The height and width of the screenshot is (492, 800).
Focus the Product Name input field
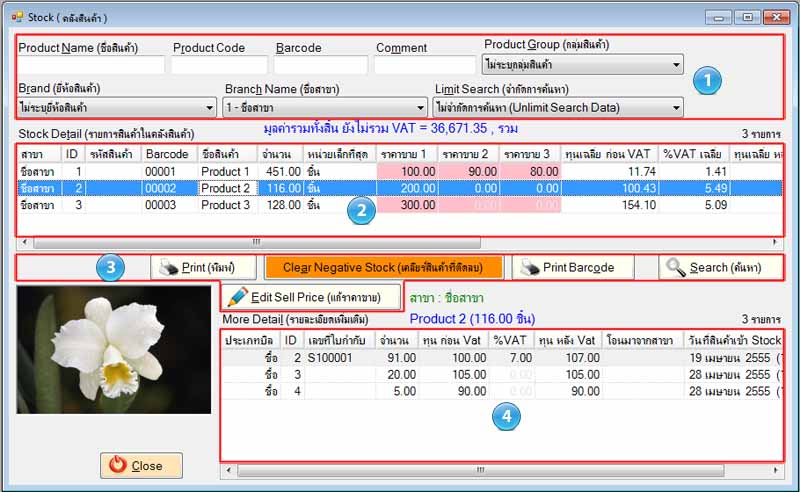click(91, 65)
